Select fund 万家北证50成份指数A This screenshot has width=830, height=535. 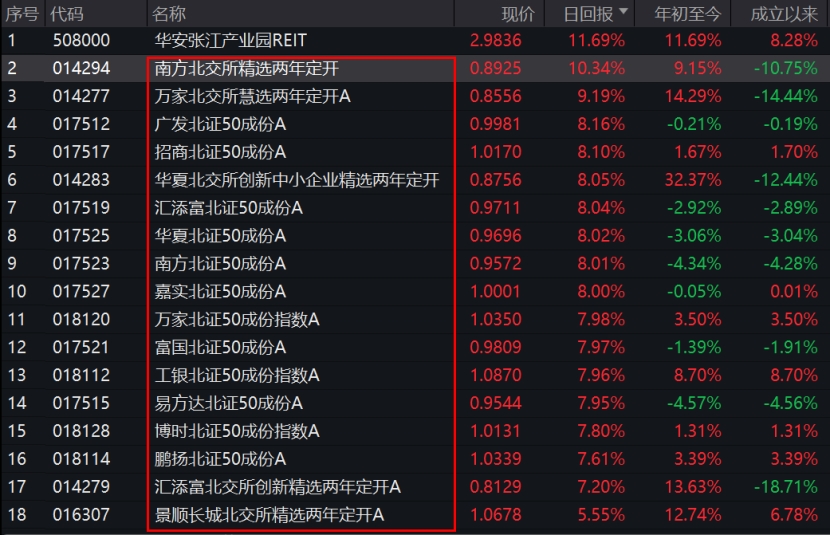click(237, 320)
